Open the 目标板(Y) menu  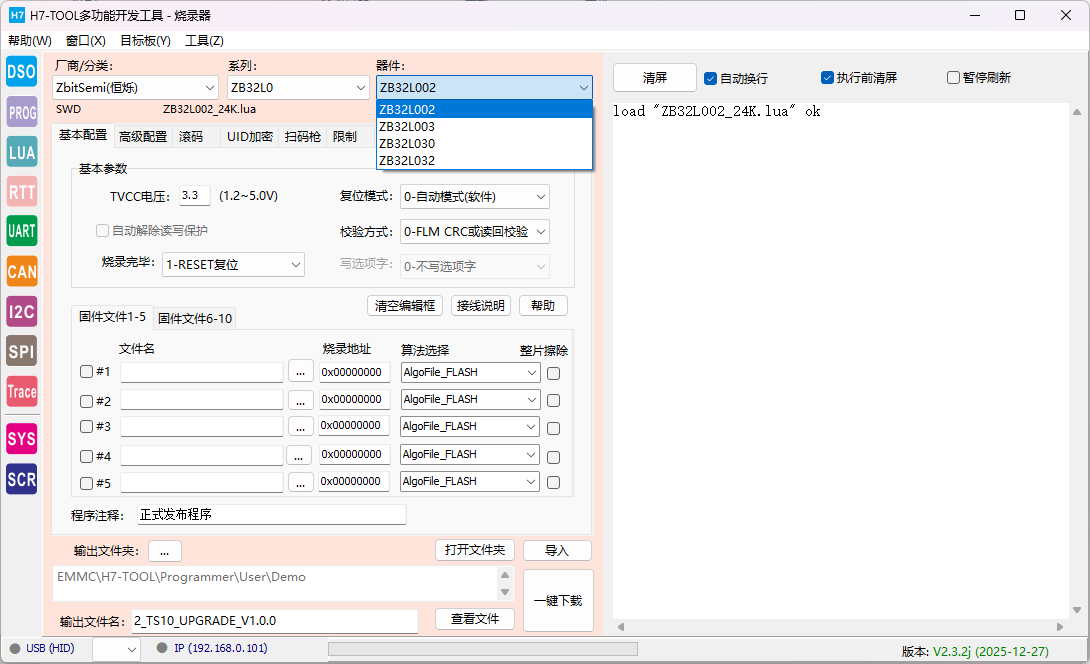click(x=145, y=41)
